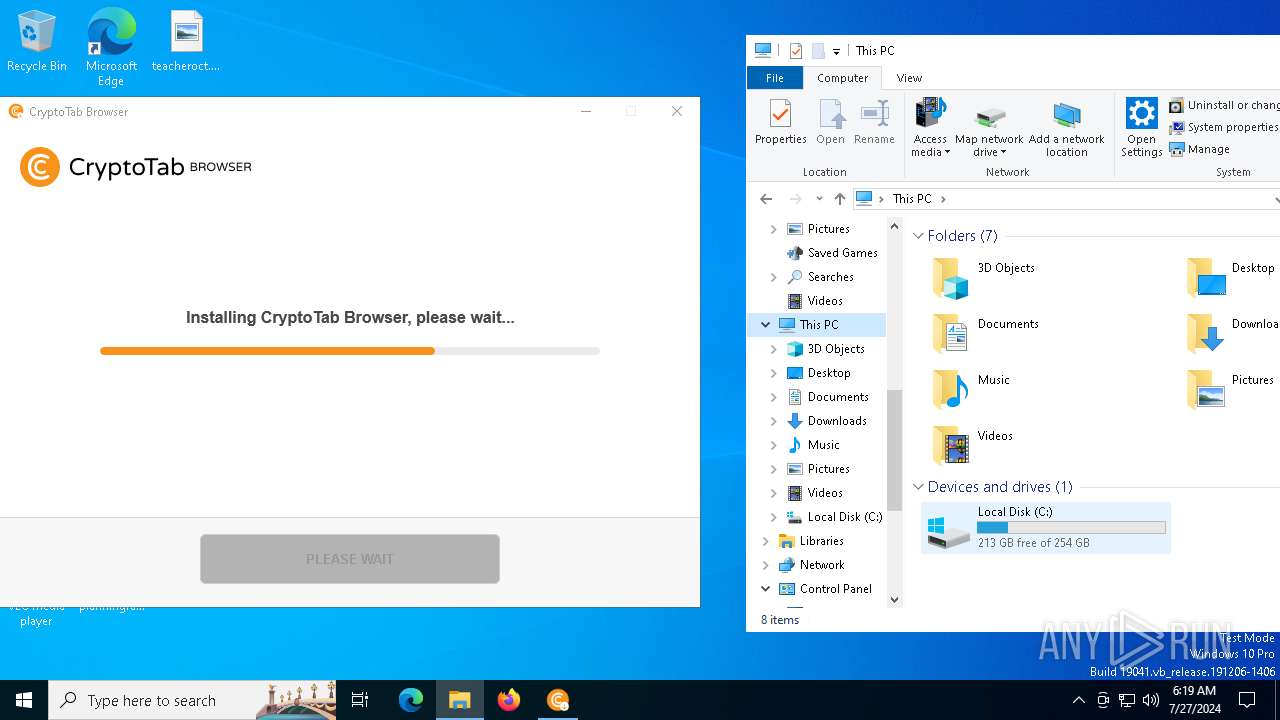Collapse the Folders (7) group
The width and height of the screenshot is (1280, 720).
[918, 236]
